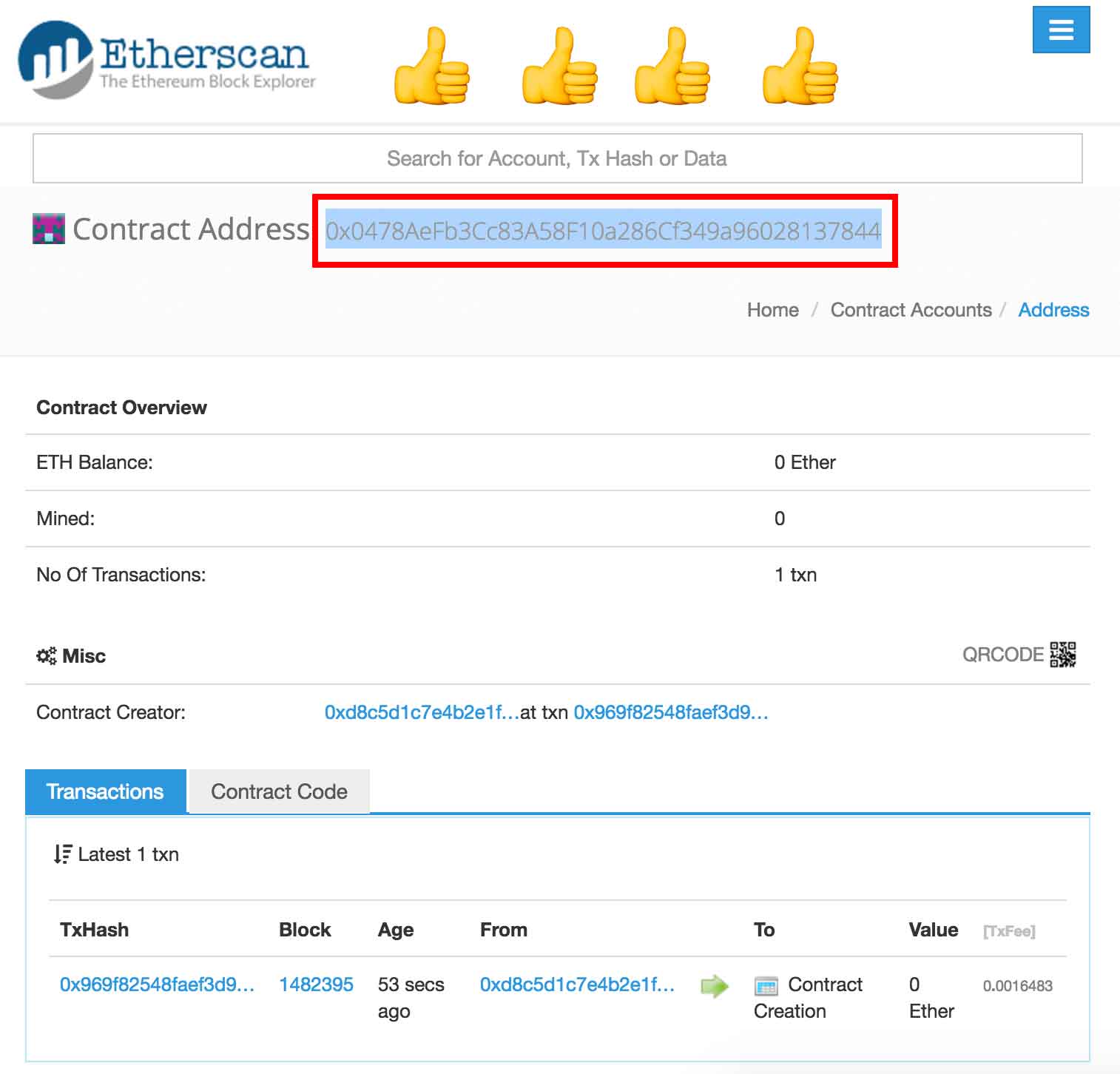Click the 'Contract Creation' text in the To column

click(809, 998)
